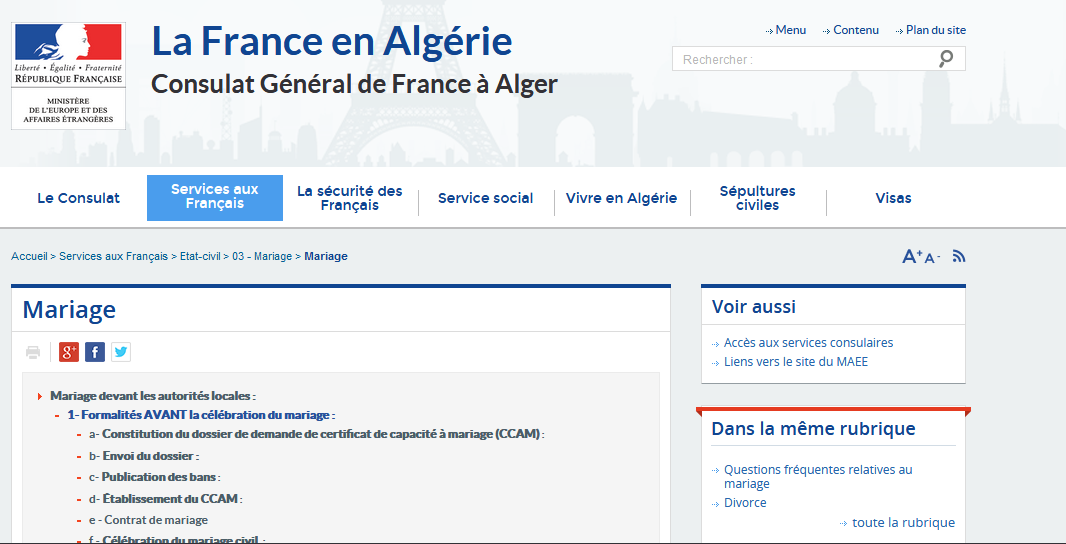1066x544 pixels.
Task: Open the Services aux Français tab
Action: tap(215, 197)
